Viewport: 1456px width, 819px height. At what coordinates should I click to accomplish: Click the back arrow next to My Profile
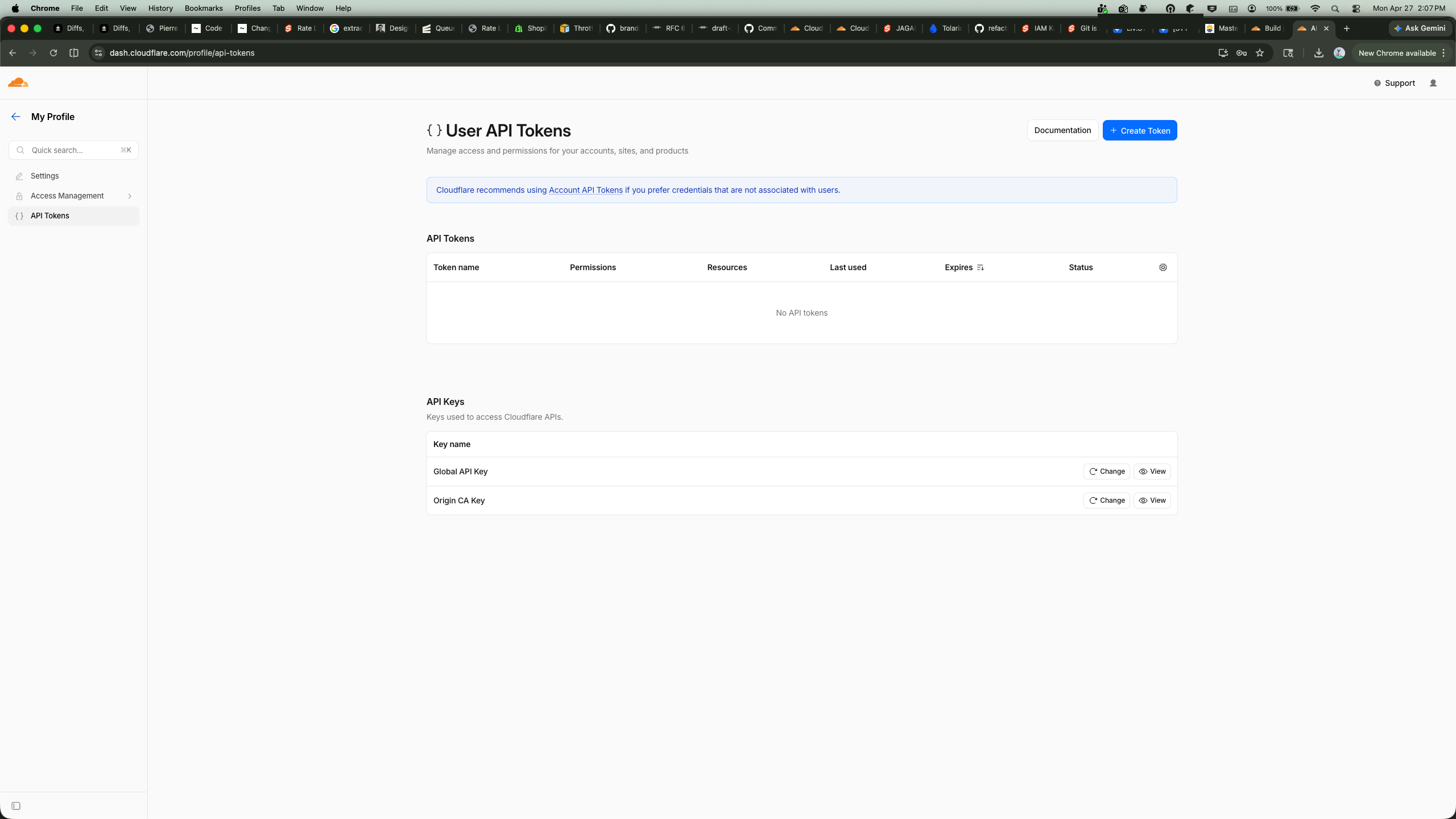click(x=15, y=117)
